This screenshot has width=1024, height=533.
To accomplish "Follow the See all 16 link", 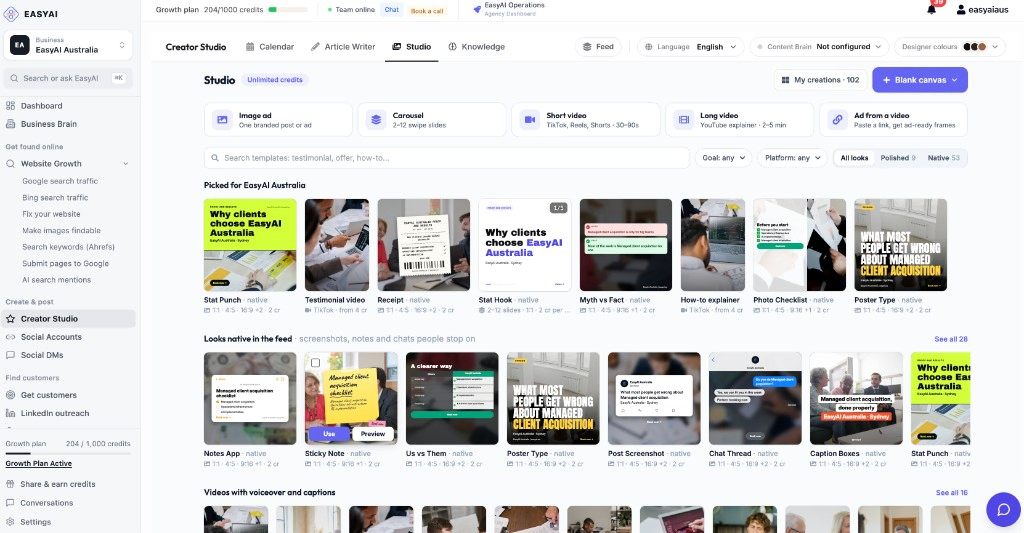I will pyautogui.click(x=952, y=493).
